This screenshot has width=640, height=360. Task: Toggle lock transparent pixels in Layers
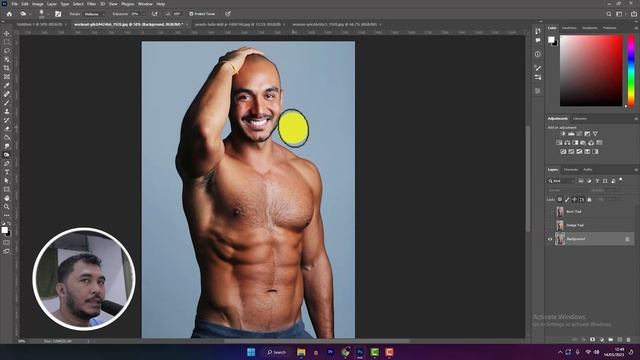(560, 200)
